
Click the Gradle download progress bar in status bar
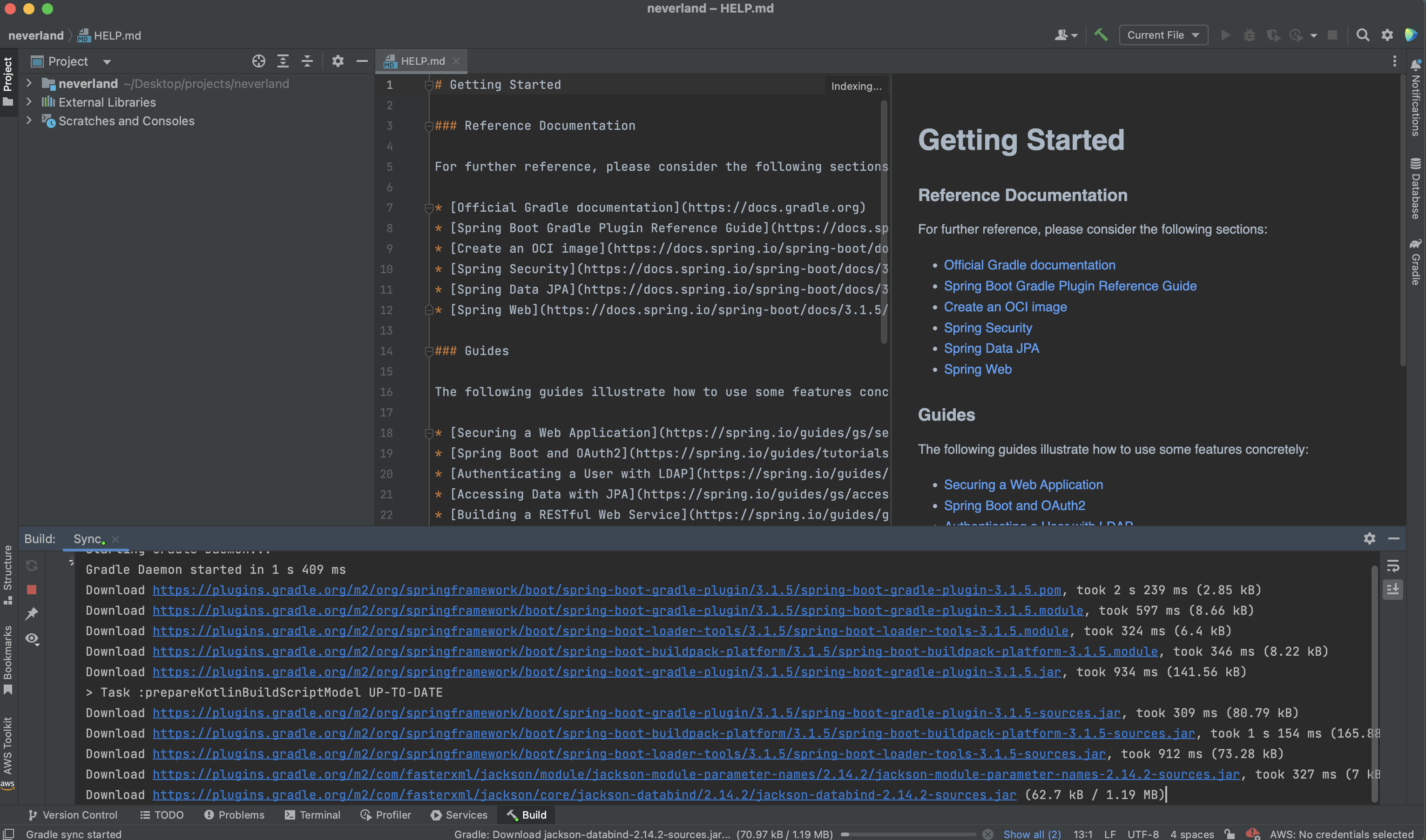point(909,834)
